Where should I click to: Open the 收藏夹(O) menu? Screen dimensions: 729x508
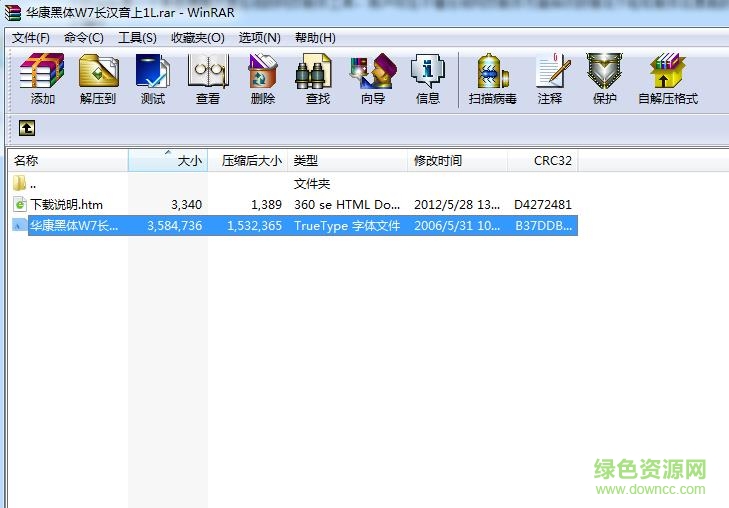198,38
